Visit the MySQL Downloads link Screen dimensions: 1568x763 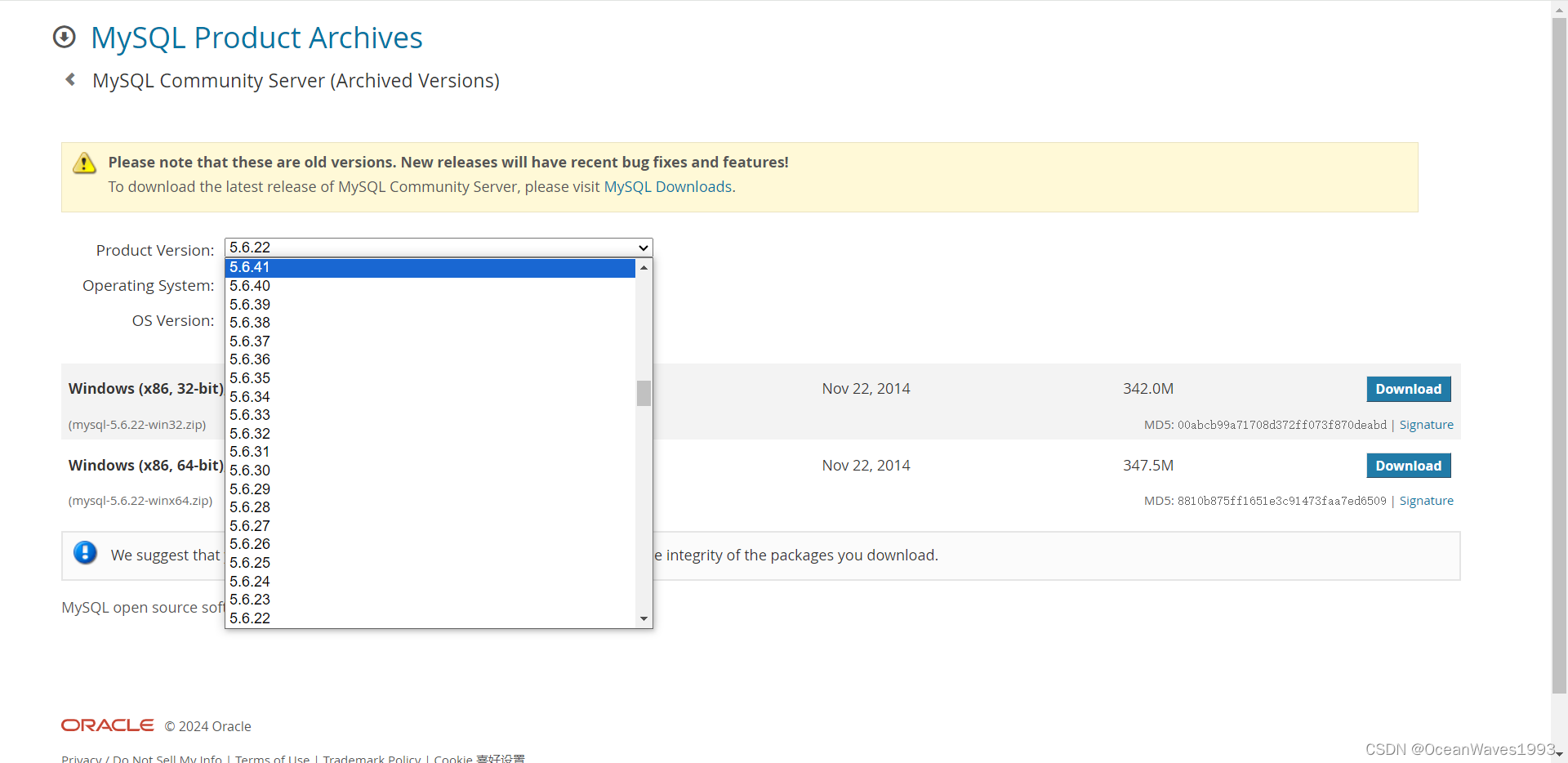coord(667,187)
